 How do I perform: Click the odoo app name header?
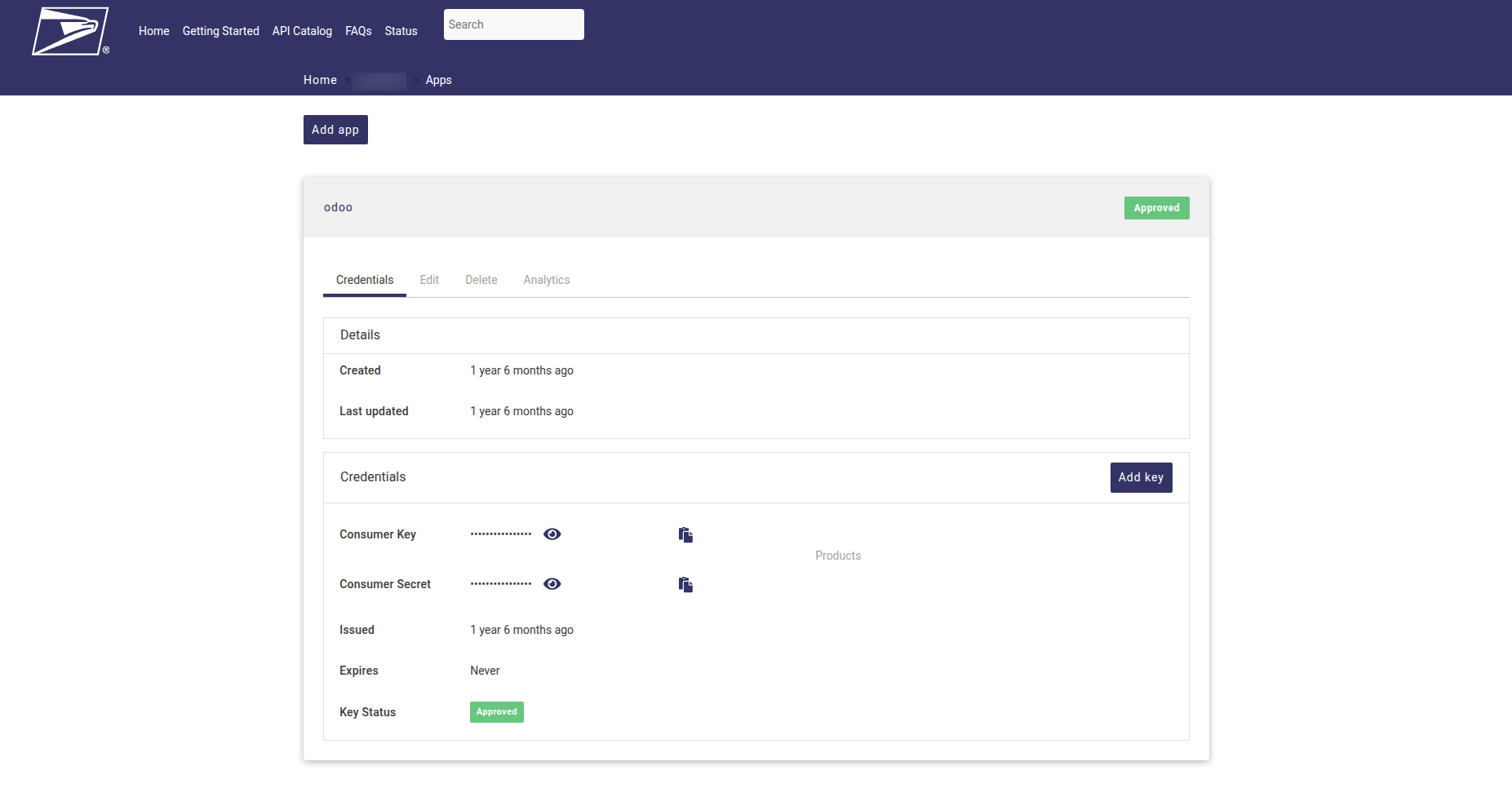click(339, 207)
